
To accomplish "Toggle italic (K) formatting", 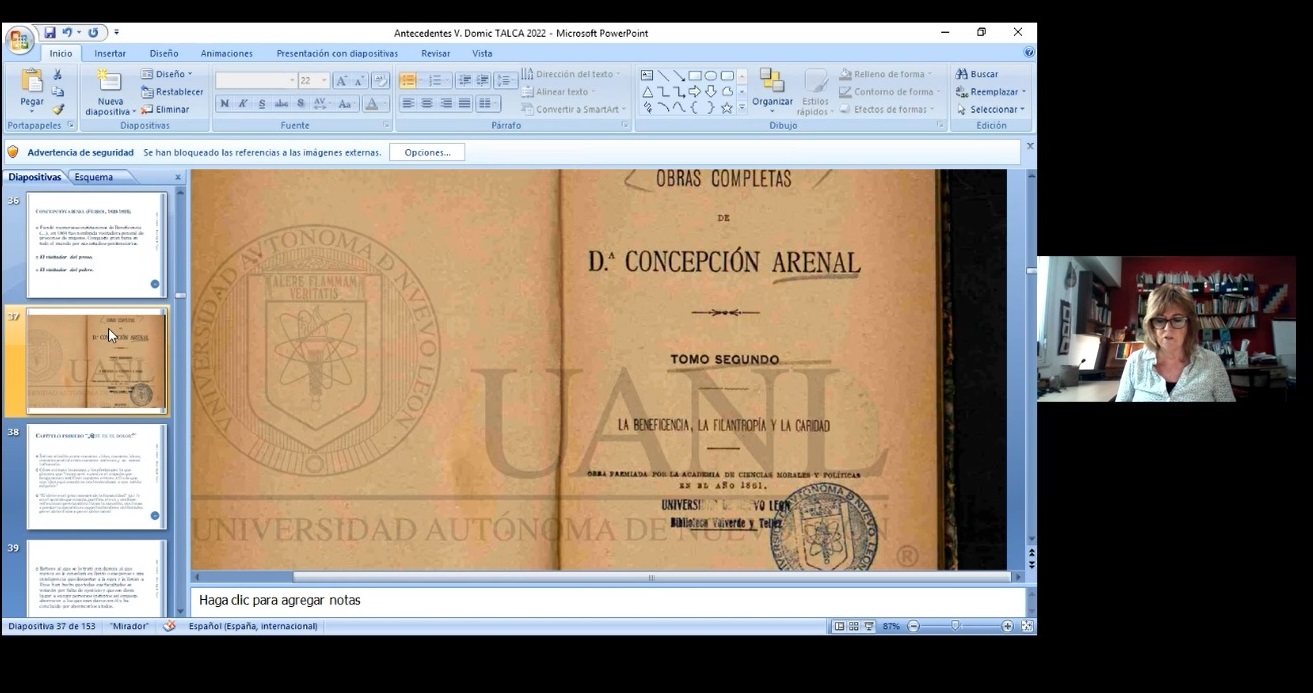I will pyautogui.click(x=243, y=104).
